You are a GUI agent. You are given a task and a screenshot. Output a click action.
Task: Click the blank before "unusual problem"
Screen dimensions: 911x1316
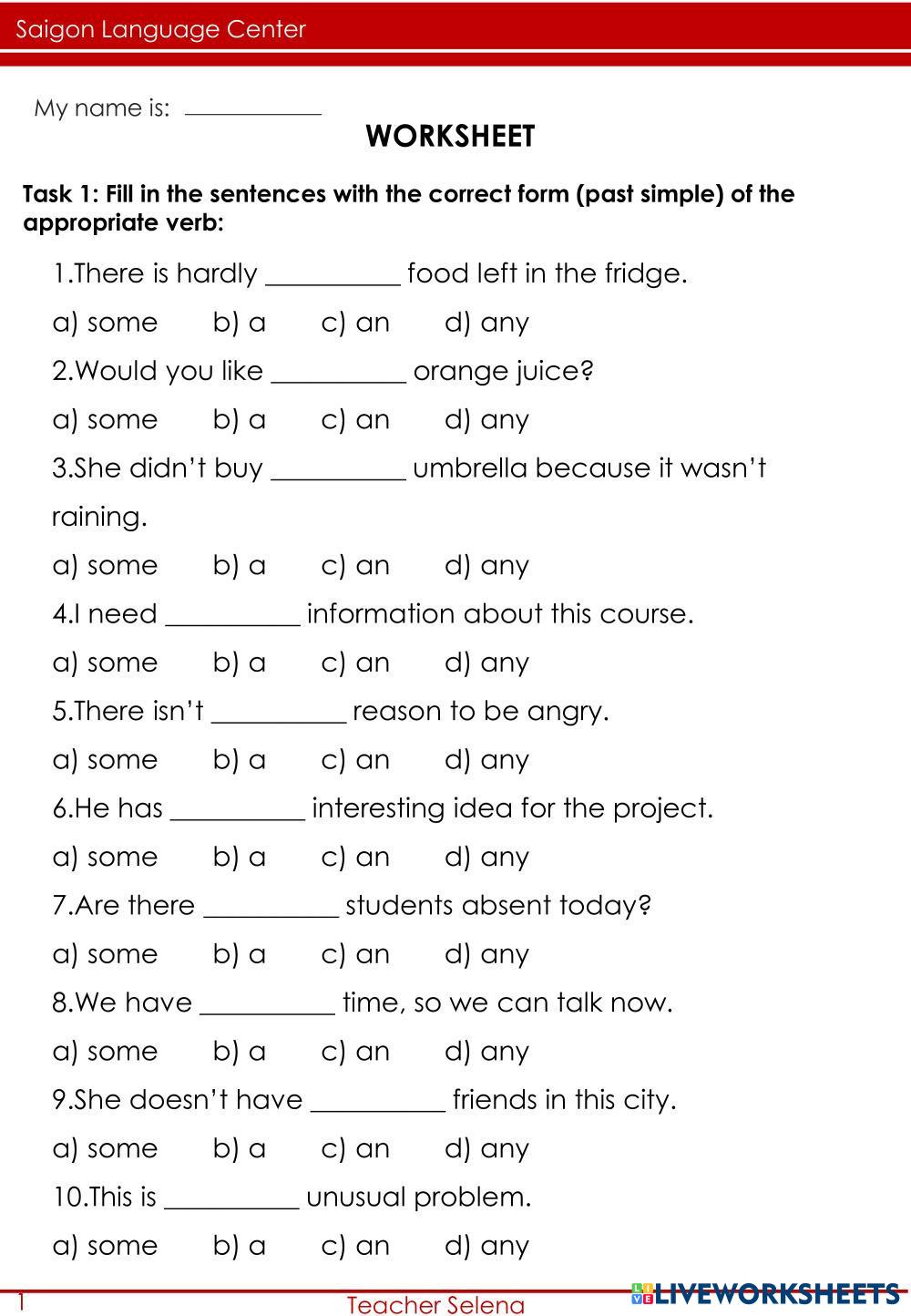231,1198
